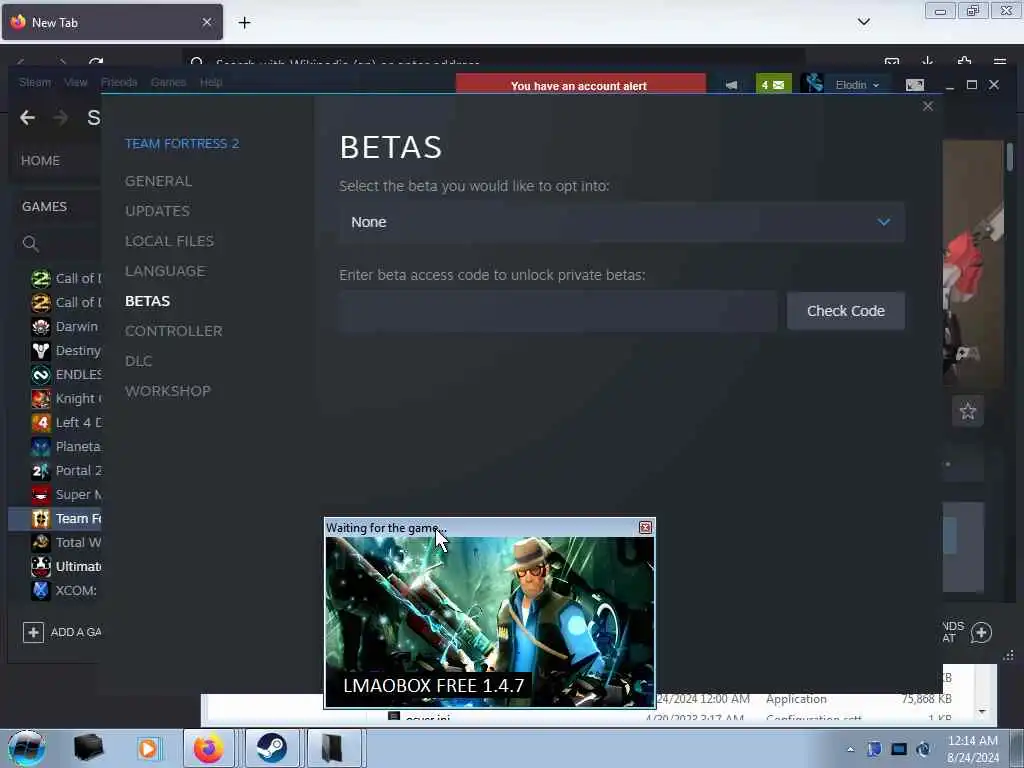Image resolution: width=1024 pixels, height=768 pixels.
Task: Select Knight game icon in library
Action: [x=41, y=398]
